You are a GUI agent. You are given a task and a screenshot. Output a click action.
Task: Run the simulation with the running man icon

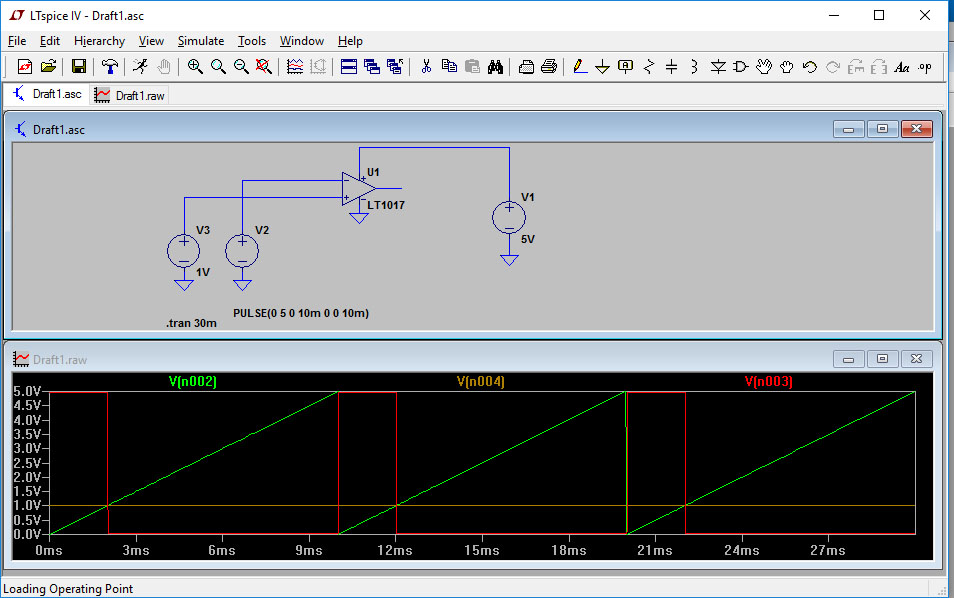coord(141,66)
